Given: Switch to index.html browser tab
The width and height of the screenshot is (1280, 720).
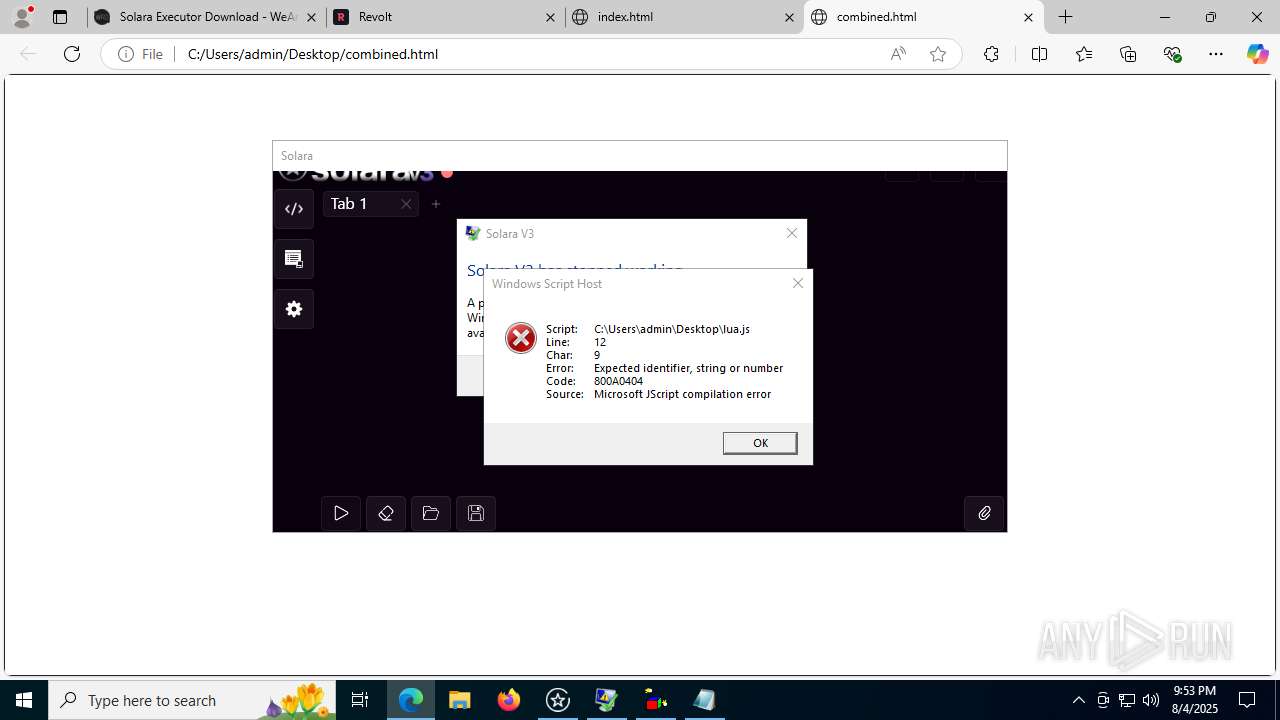Looking at the screenshot, I should click(683, 17).
